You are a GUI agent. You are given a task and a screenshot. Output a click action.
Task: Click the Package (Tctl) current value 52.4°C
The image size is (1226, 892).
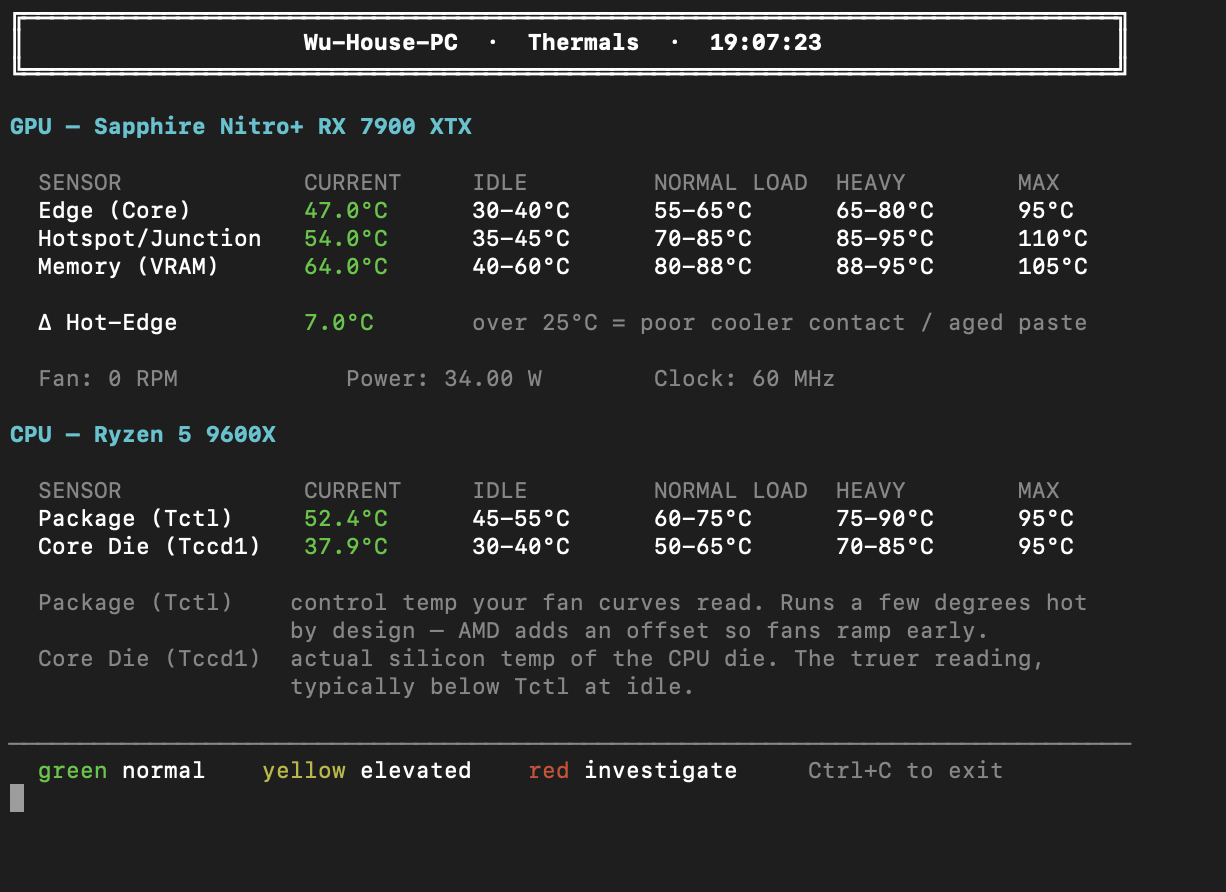click(x=346, y=518)
